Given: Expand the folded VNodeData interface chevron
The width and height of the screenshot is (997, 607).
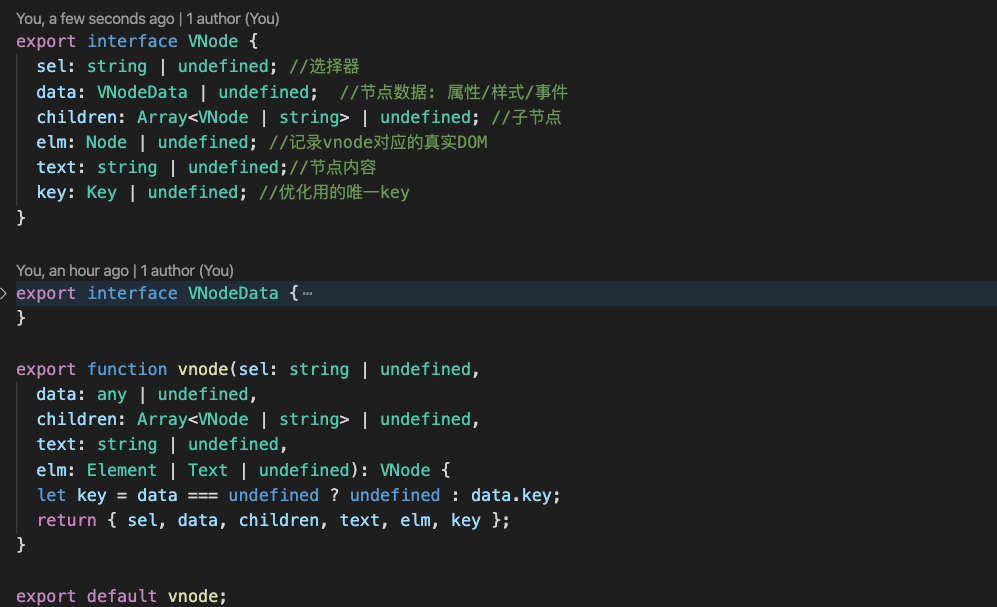Looking at the screenshot, I should click(x=5, y=293).
